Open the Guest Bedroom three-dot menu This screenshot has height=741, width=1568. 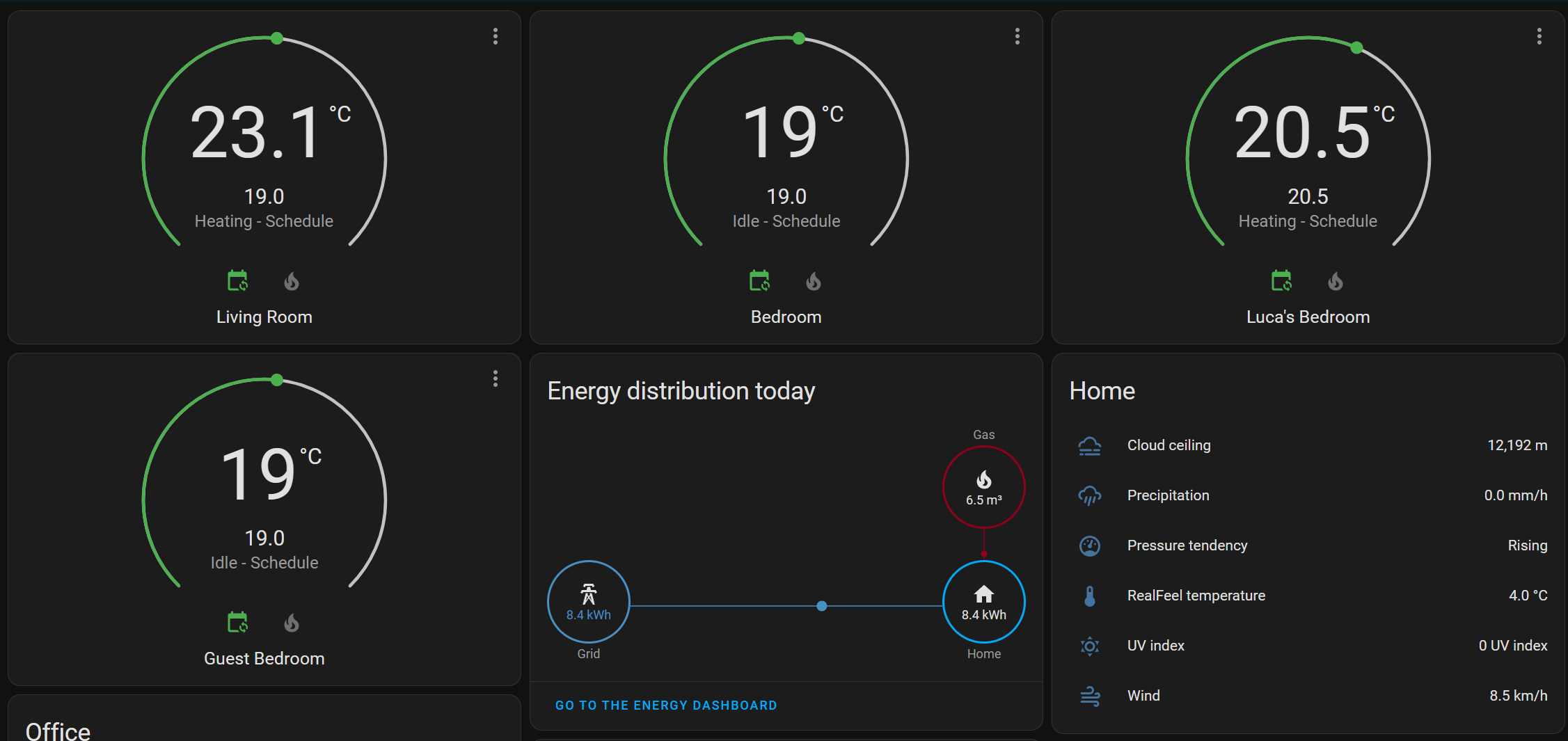click(x=496, y=379)
